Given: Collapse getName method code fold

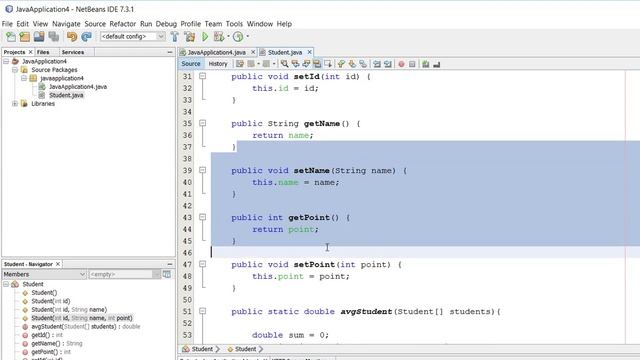Looking at the screenshot, I should click(202, 123).
